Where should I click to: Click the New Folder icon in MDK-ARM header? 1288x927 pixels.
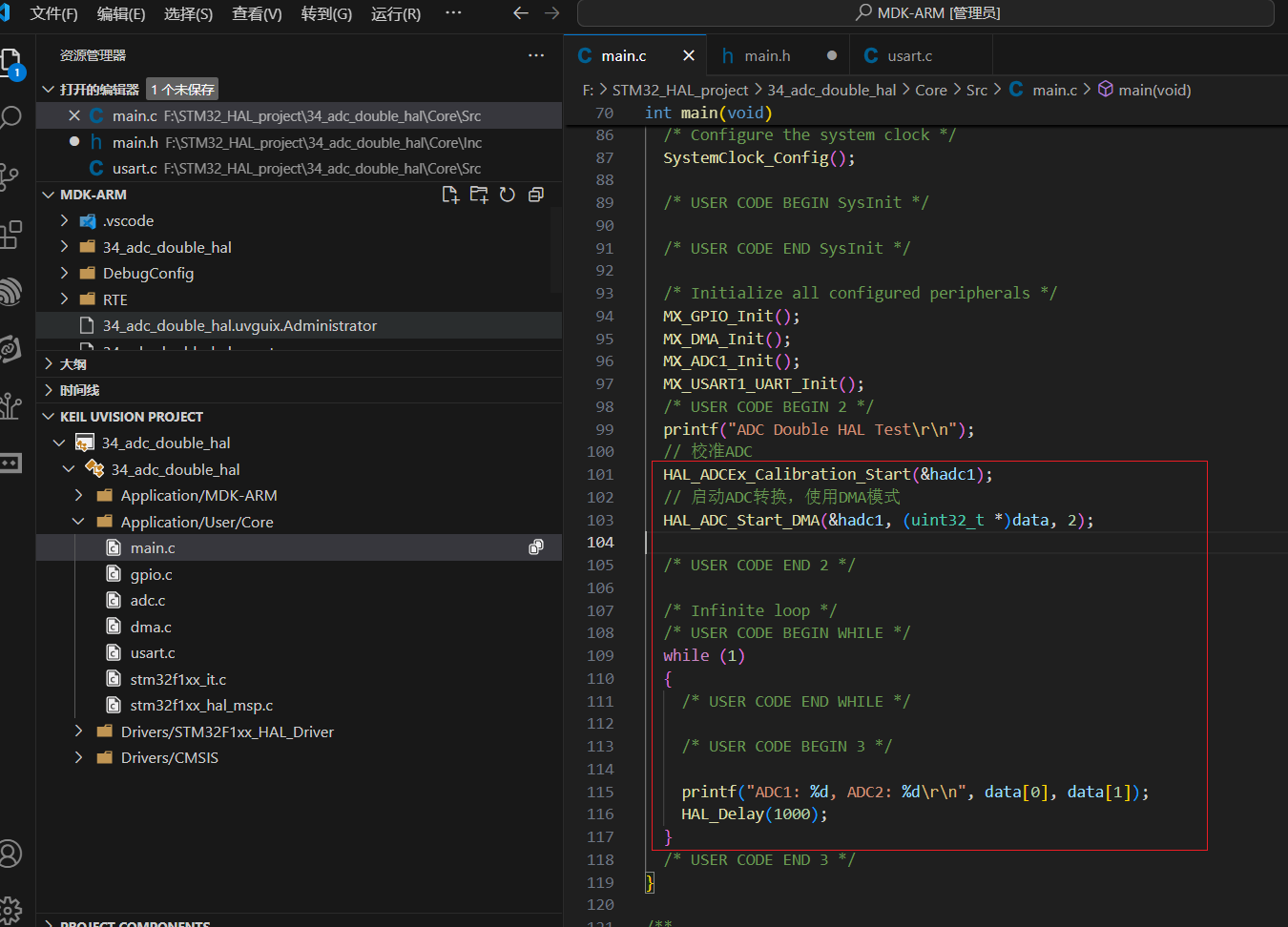(x=479, y=195)
